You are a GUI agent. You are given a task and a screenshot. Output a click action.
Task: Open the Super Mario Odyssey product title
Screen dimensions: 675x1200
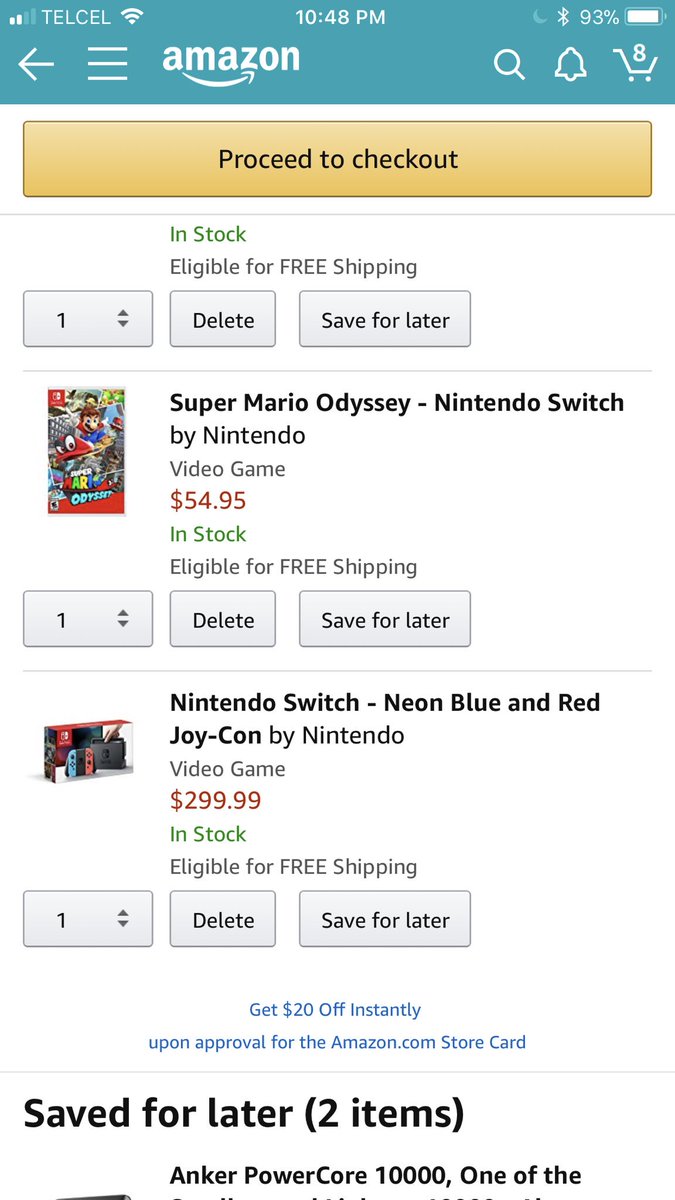pos(396,403)
